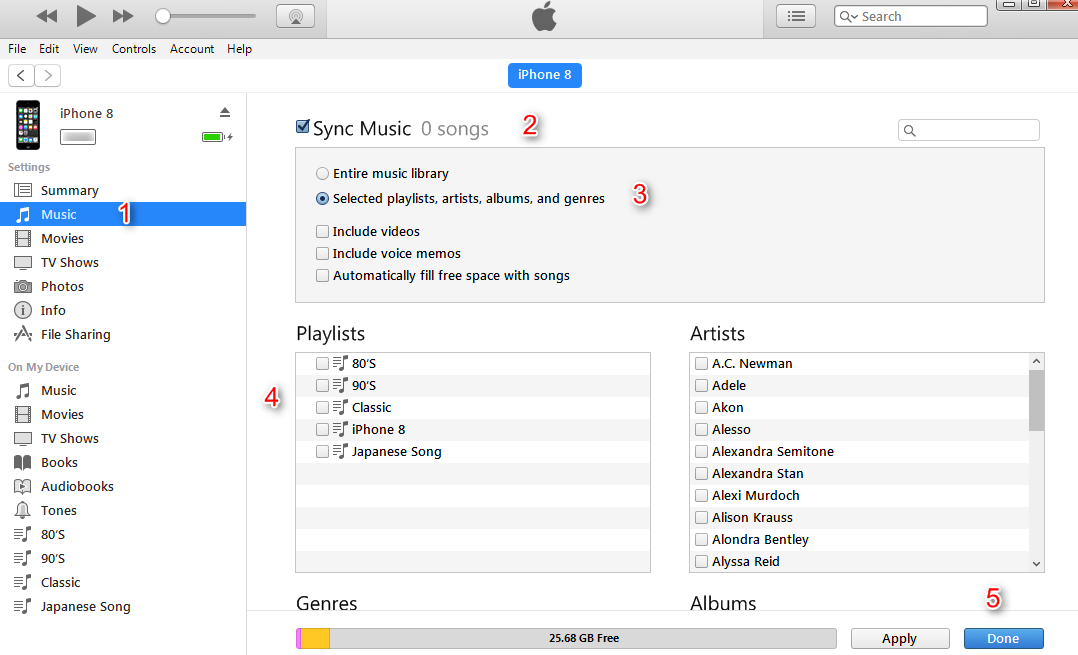Click the storage capacity bar showing 25.68 GB Free

tap(566, 639)
